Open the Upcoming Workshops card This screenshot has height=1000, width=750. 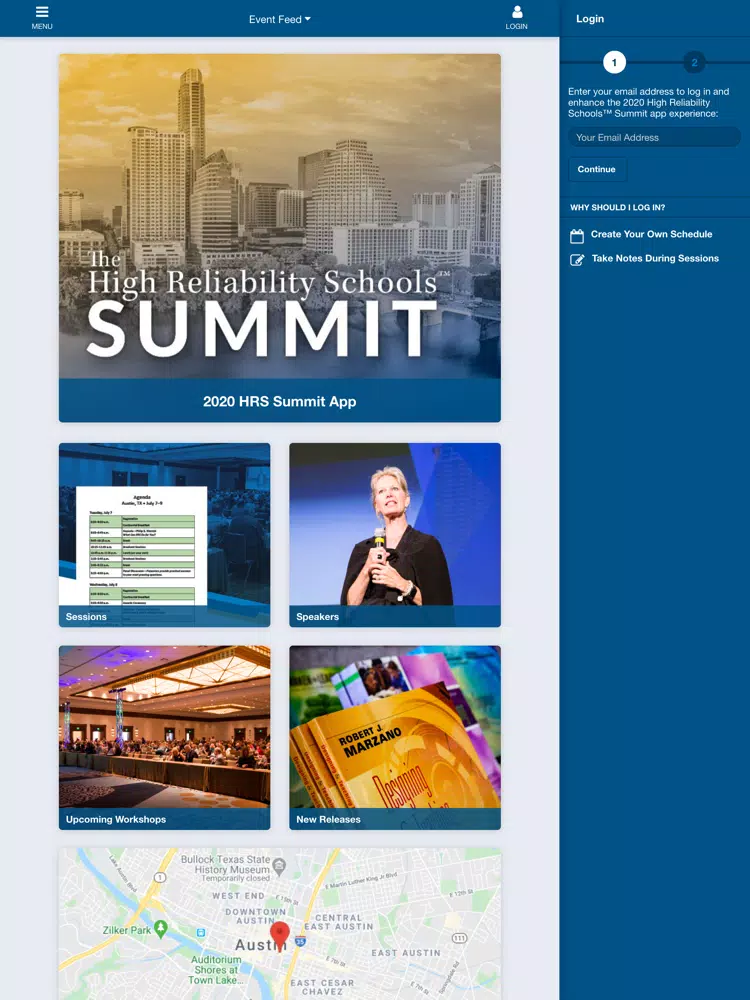165,737
